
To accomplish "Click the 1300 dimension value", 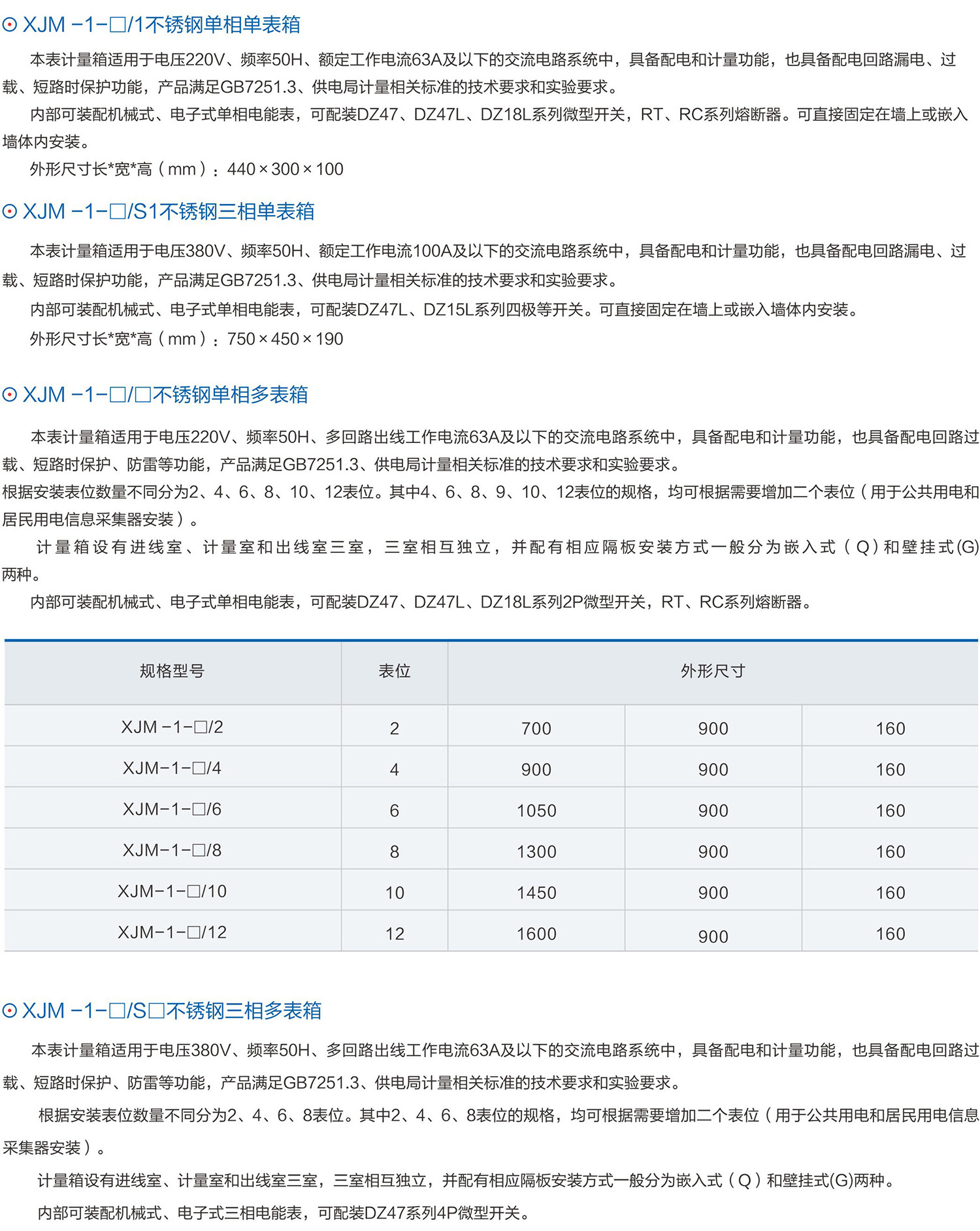I will coord(536,852).
